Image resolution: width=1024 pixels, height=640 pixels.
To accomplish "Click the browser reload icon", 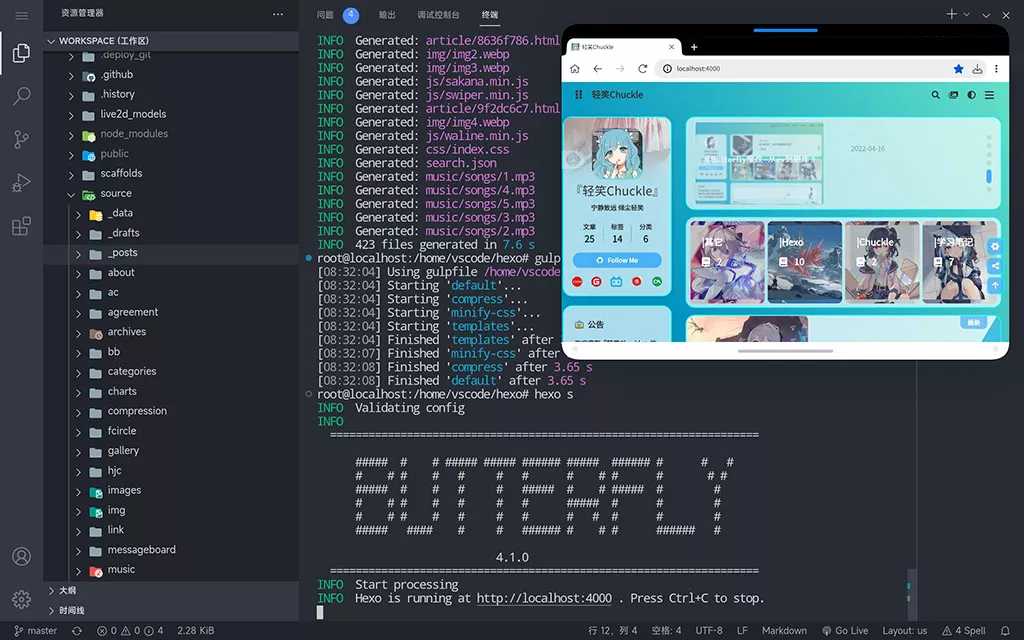I will point(643,69).
